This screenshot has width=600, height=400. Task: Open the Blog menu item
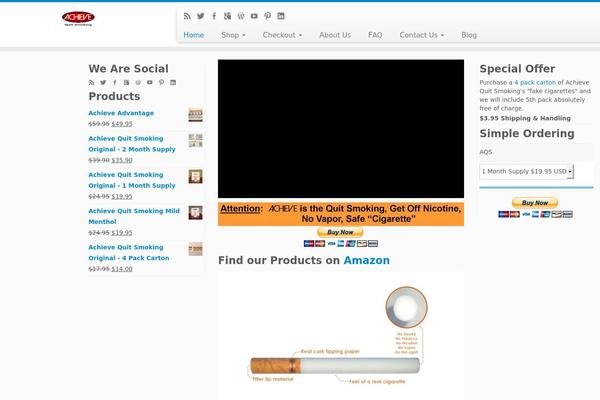(x=469, y=35)
